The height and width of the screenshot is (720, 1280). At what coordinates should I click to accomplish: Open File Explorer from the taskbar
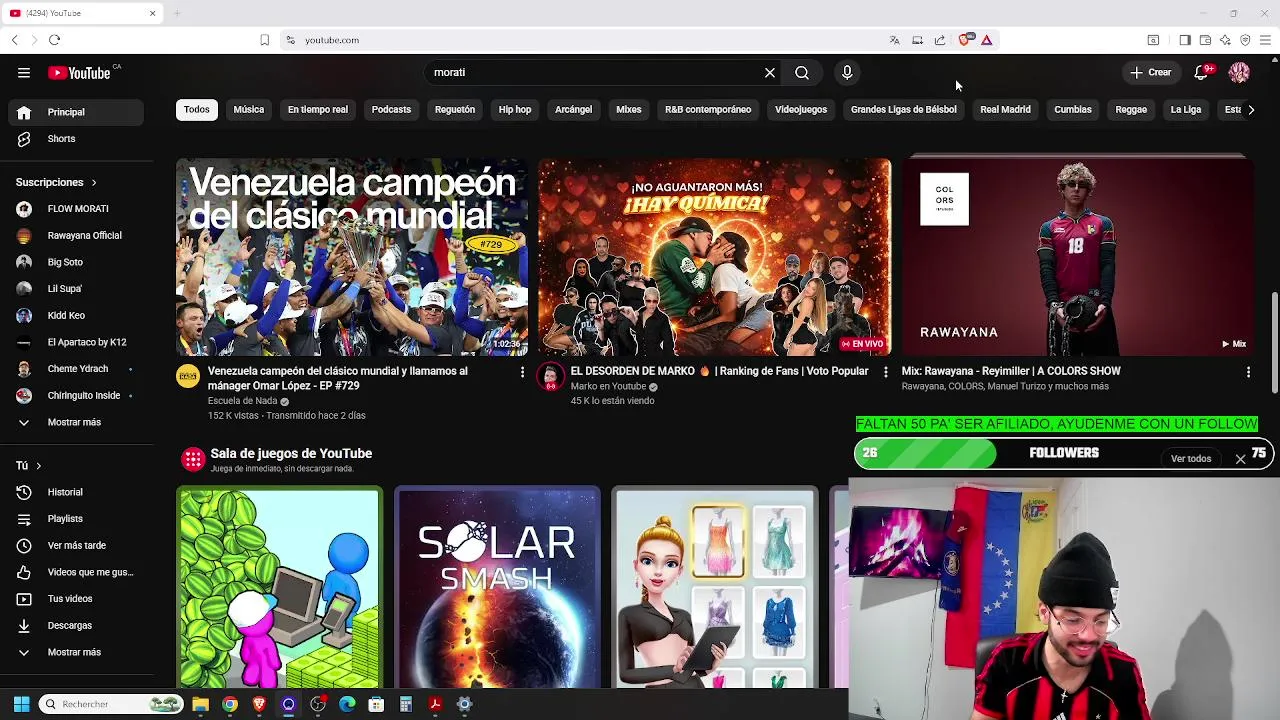tap(200, 704)
